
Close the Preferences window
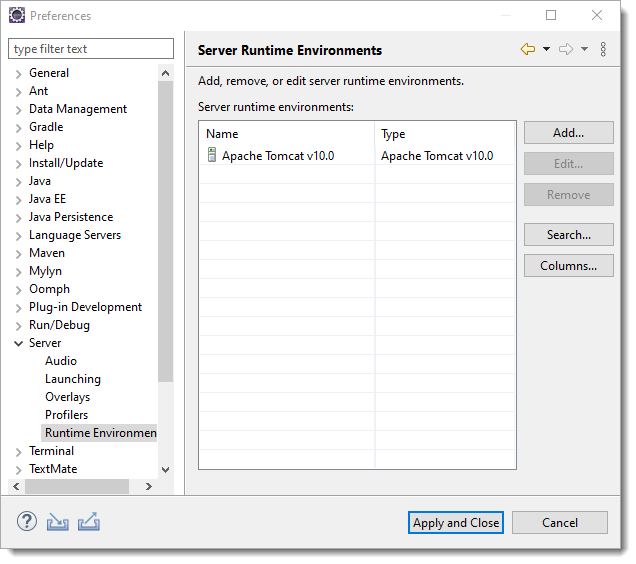click(x=597, y=15)
